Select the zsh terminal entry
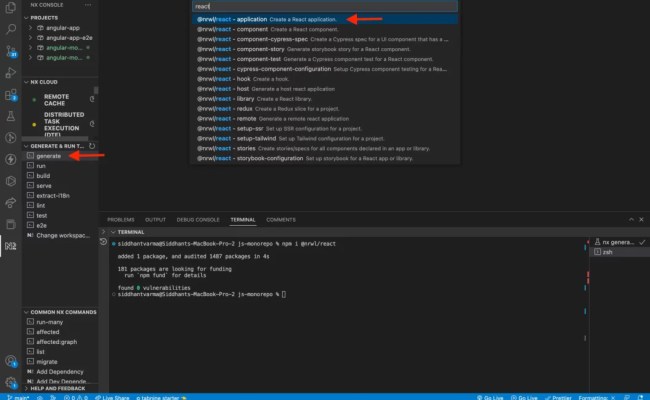The width and height of the screenshot is (650, 400). click(619, 252)
